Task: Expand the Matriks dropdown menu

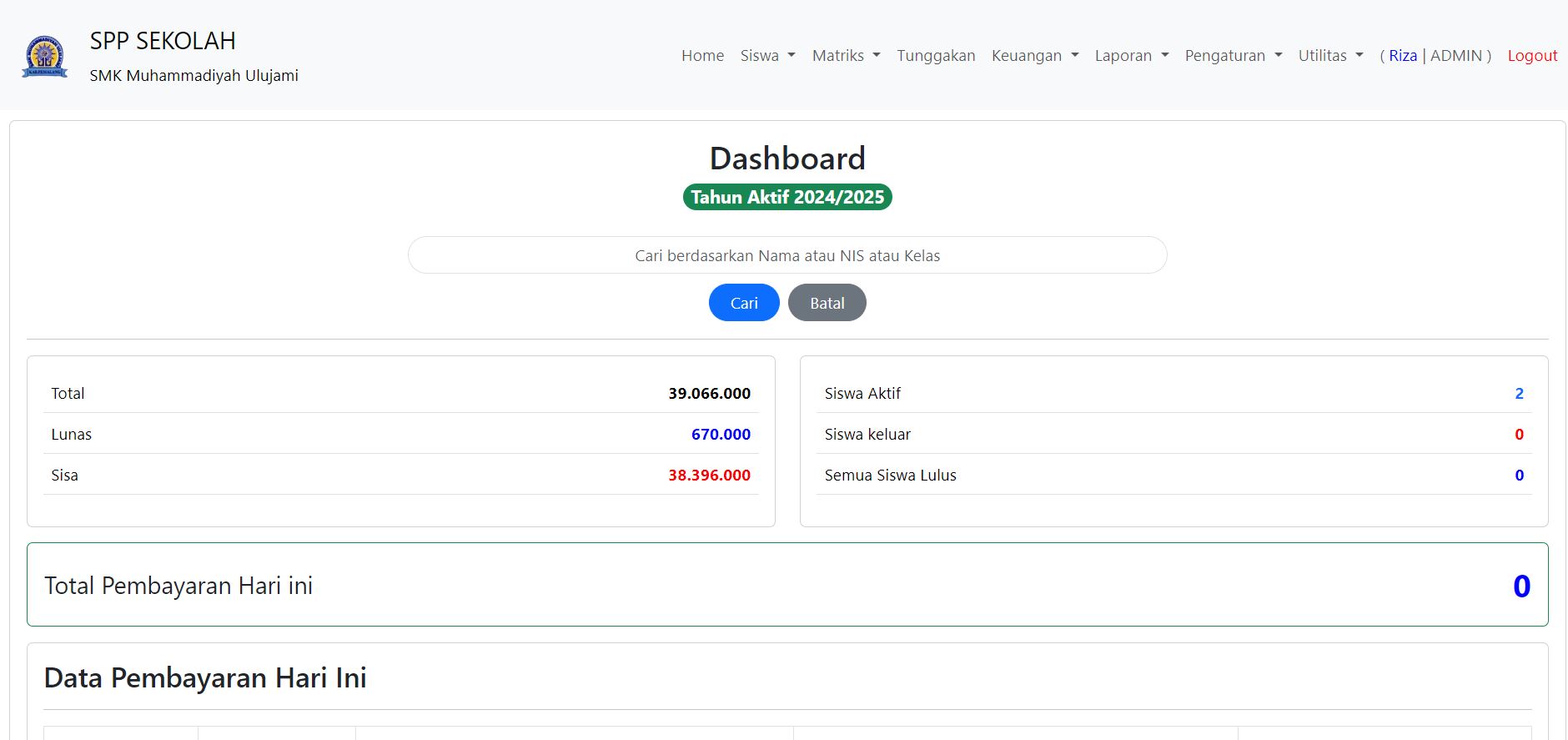Action: click(x=846, y=56)
